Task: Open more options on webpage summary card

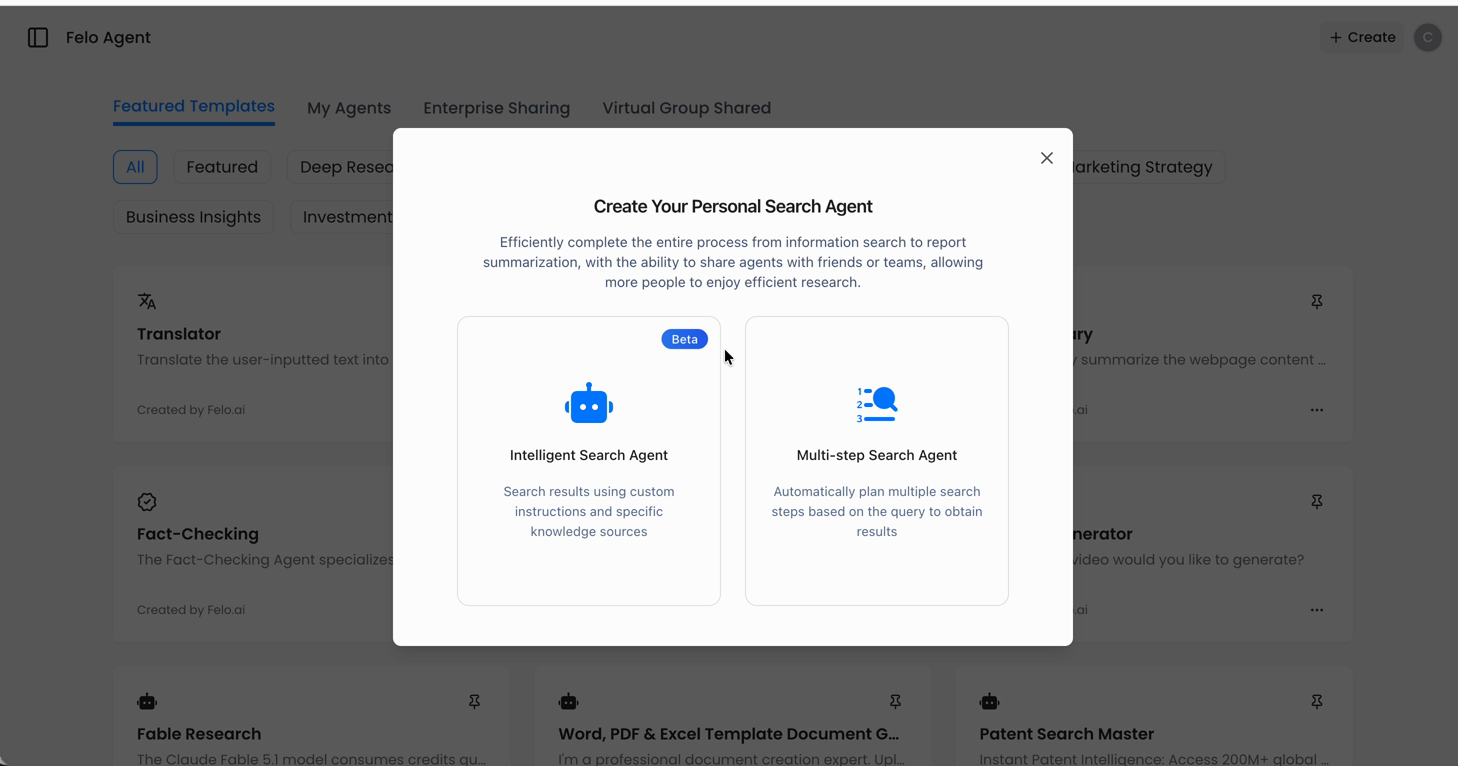Action: pyautogui.click(x=1317, y=410)
